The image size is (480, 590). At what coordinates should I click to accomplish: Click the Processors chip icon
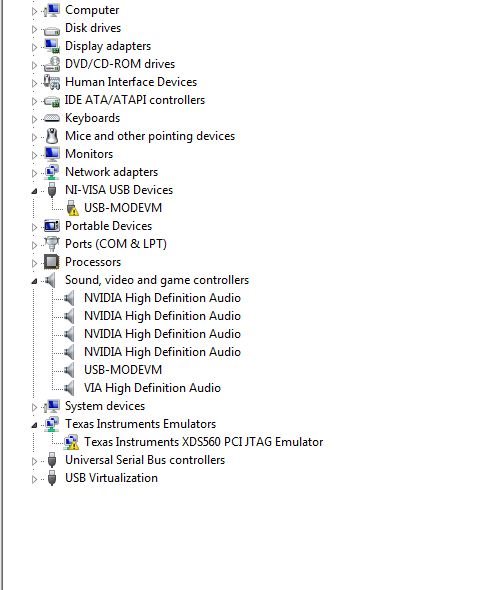pyautogui.click(x=52, y=262)
